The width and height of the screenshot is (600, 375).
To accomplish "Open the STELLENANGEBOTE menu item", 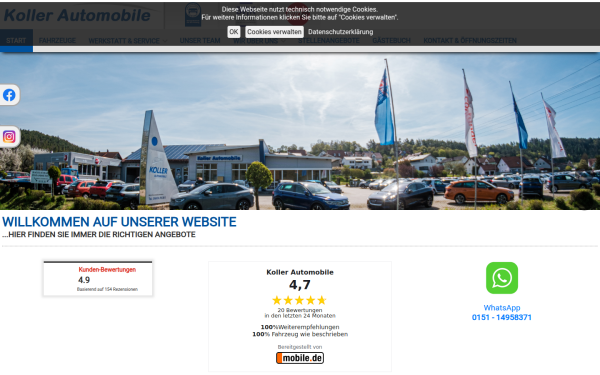I will point(329,41).
